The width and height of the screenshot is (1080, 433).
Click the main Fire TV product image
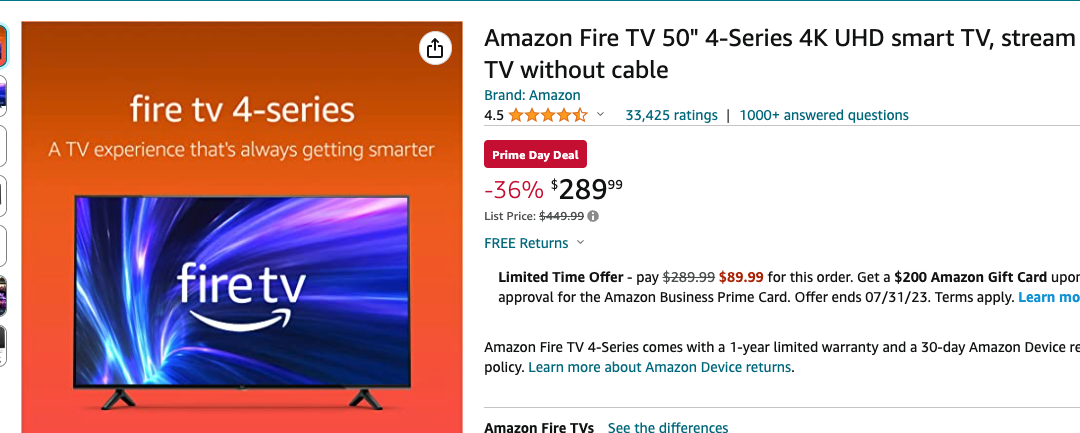pyautogui.click(x=242, y=290)
